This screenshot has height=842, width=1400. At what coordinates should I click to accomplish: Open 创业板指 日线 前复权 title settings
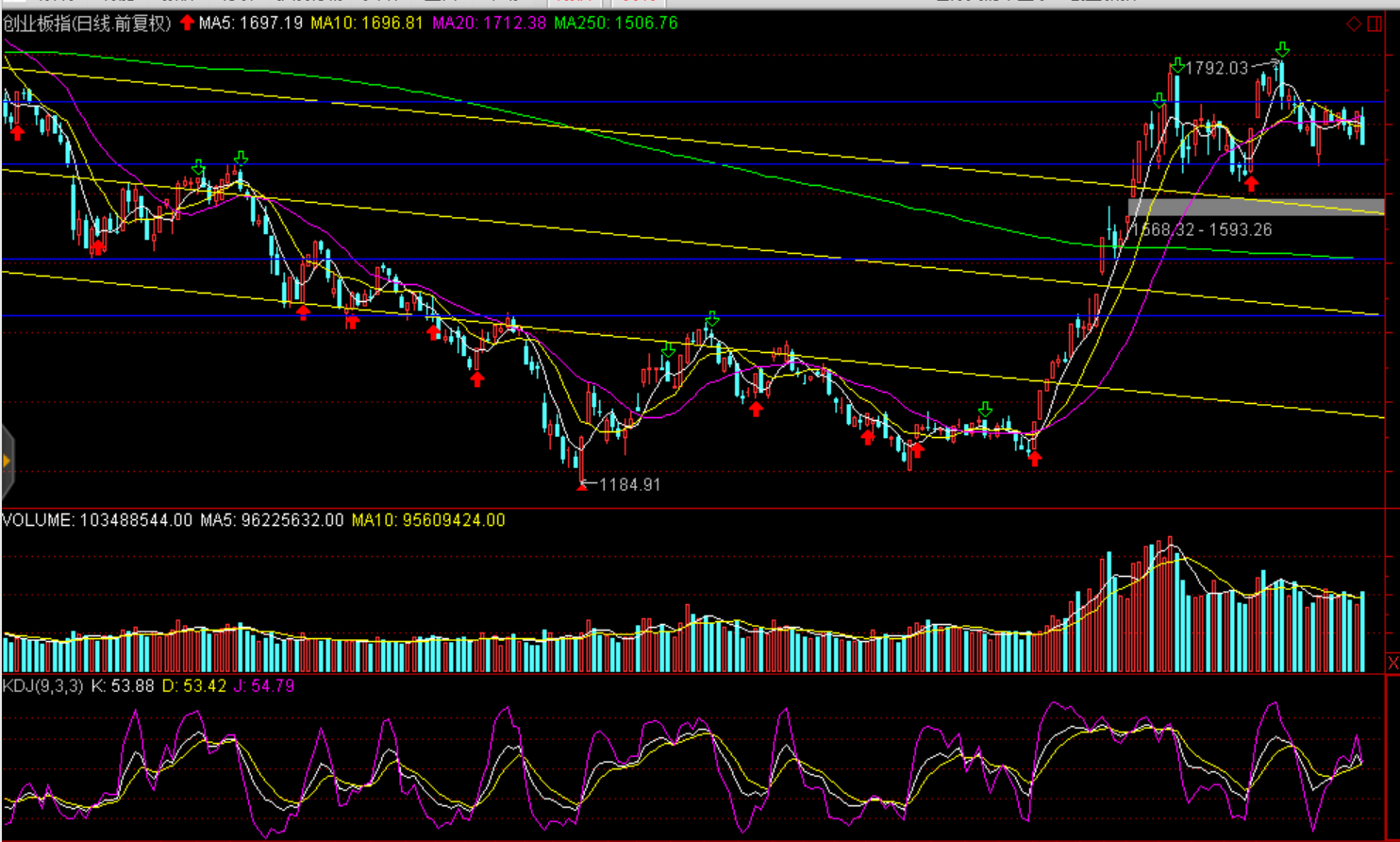[x=87, y=23]
